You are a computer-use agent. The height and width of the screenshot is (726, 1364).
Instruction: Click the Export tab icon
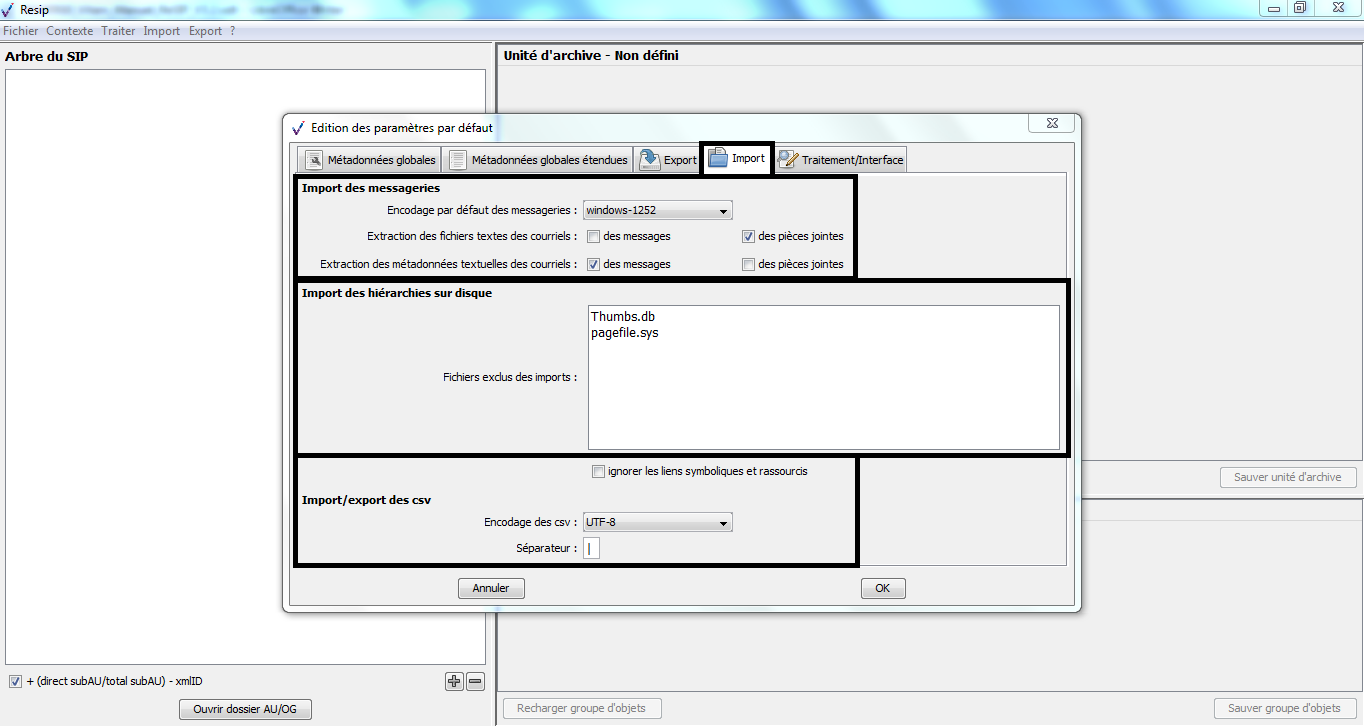tap(650, 160)
